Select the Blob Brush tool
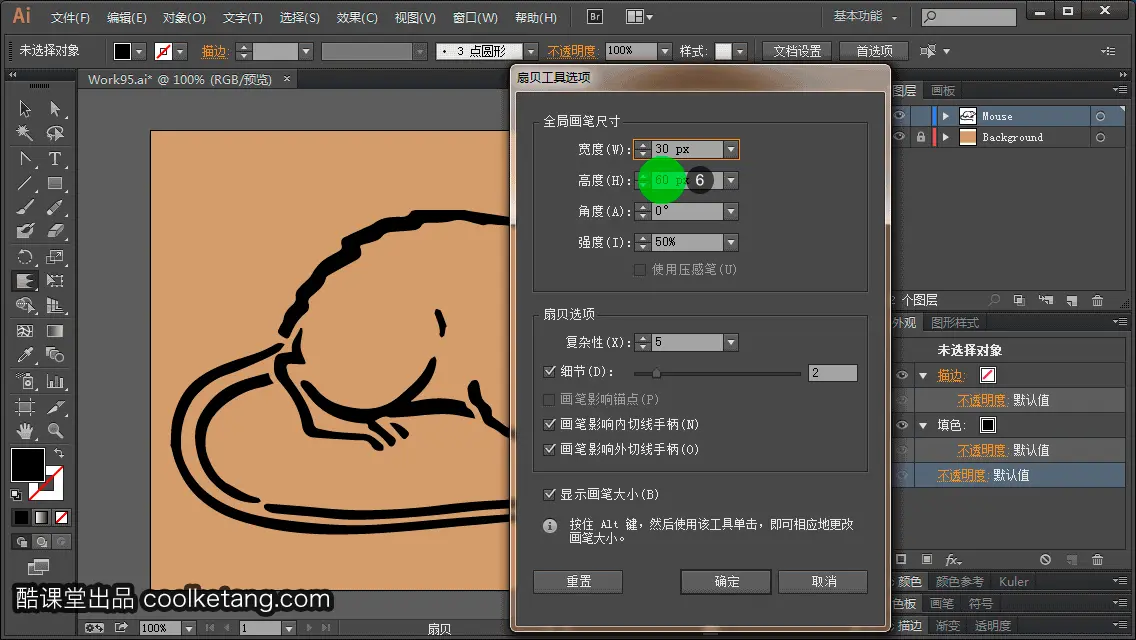 point(25,232)
